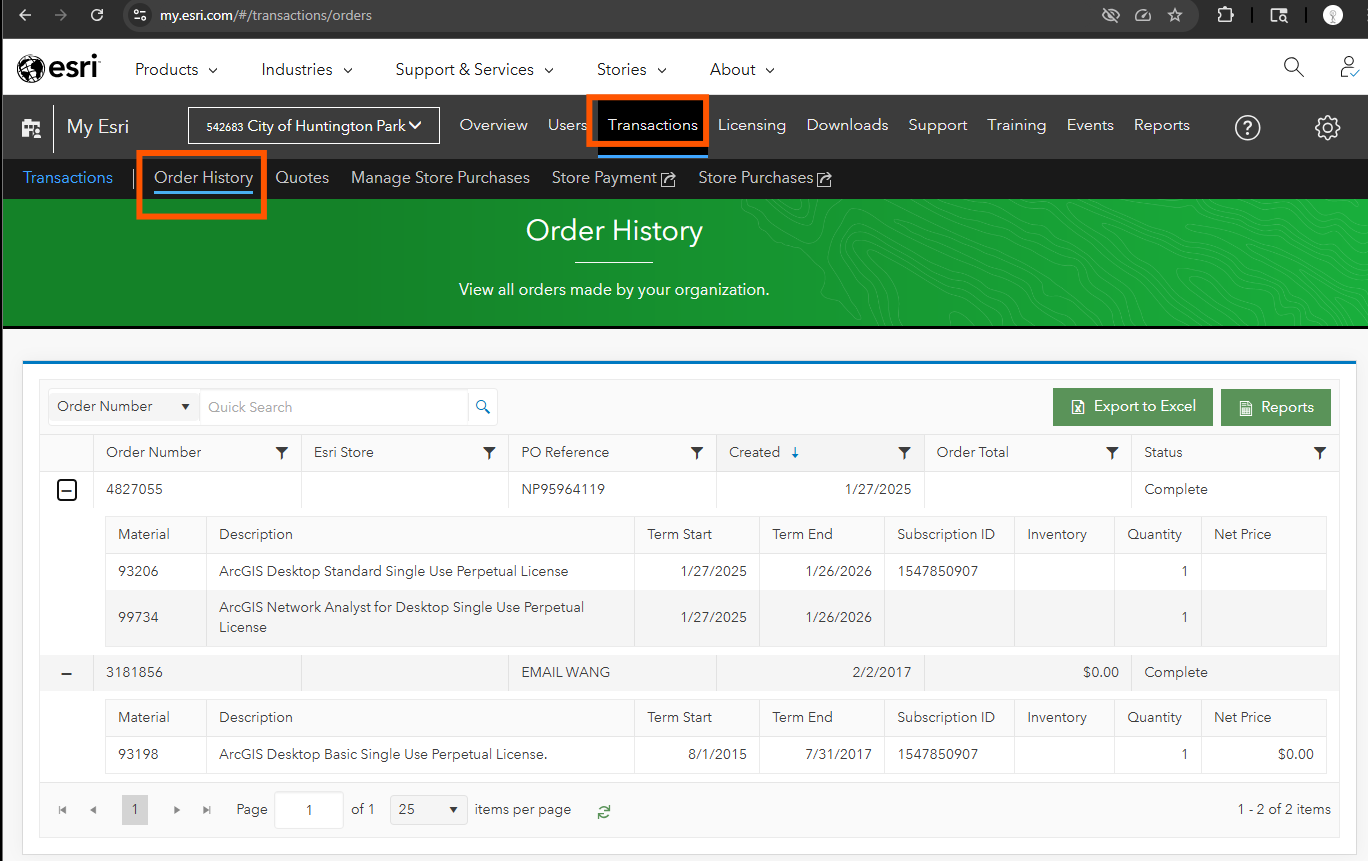Open the Support tab
1368x861 pixels.
coord(937,125)
